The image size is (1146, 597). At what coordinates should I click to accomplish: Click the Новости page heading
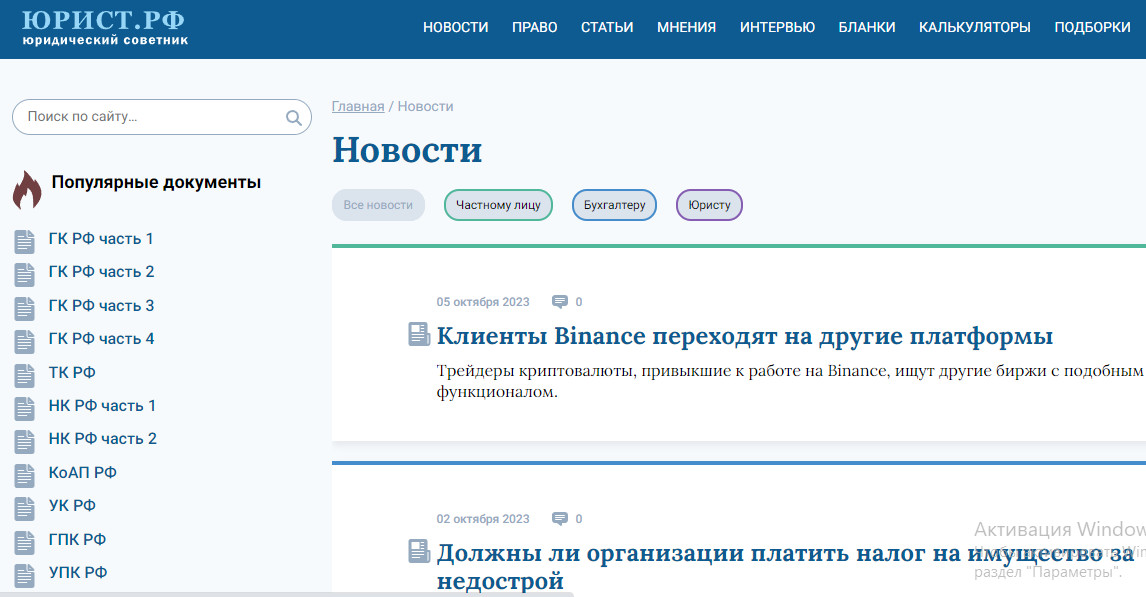click(x=407, y=150)
